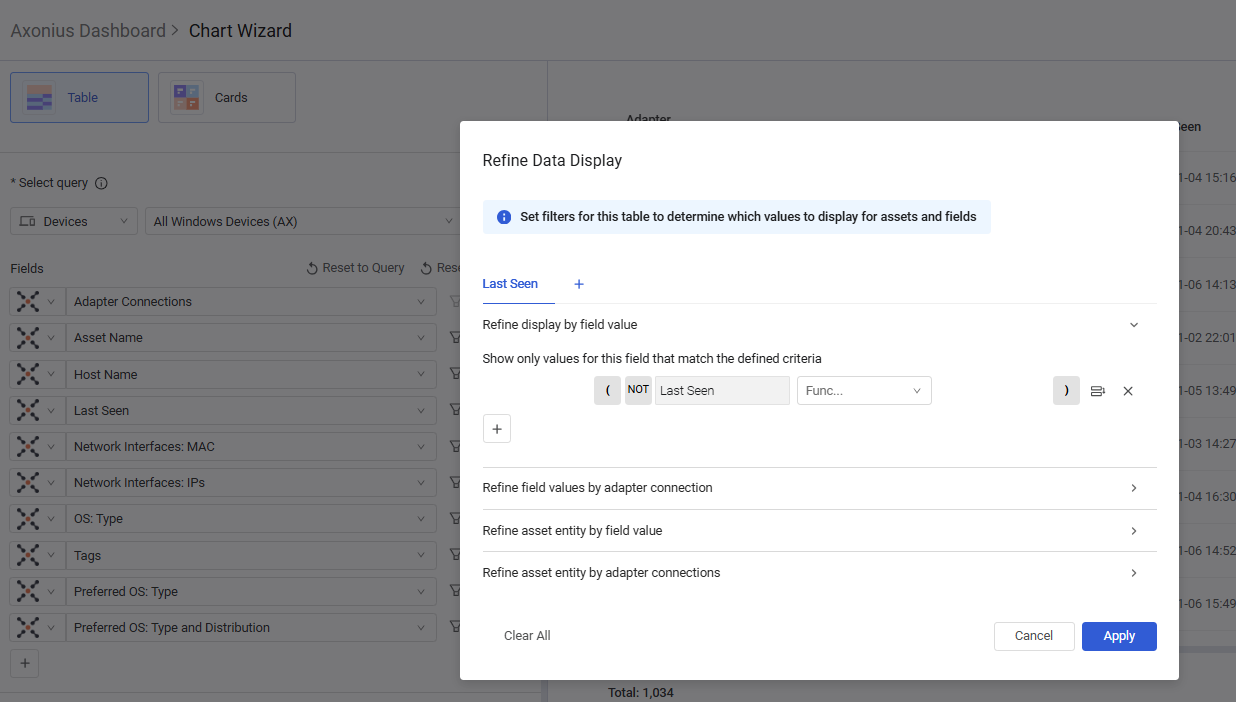Open the Func... function dropdown
This screenshot has width=1236, height=702.
[864, 390]
